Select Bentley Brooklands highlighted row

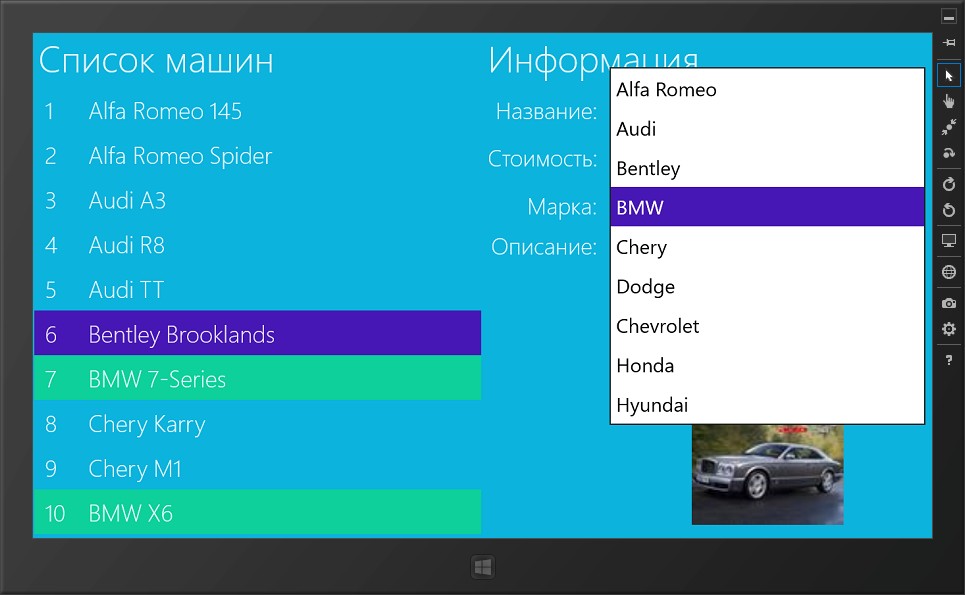point(257,334)
